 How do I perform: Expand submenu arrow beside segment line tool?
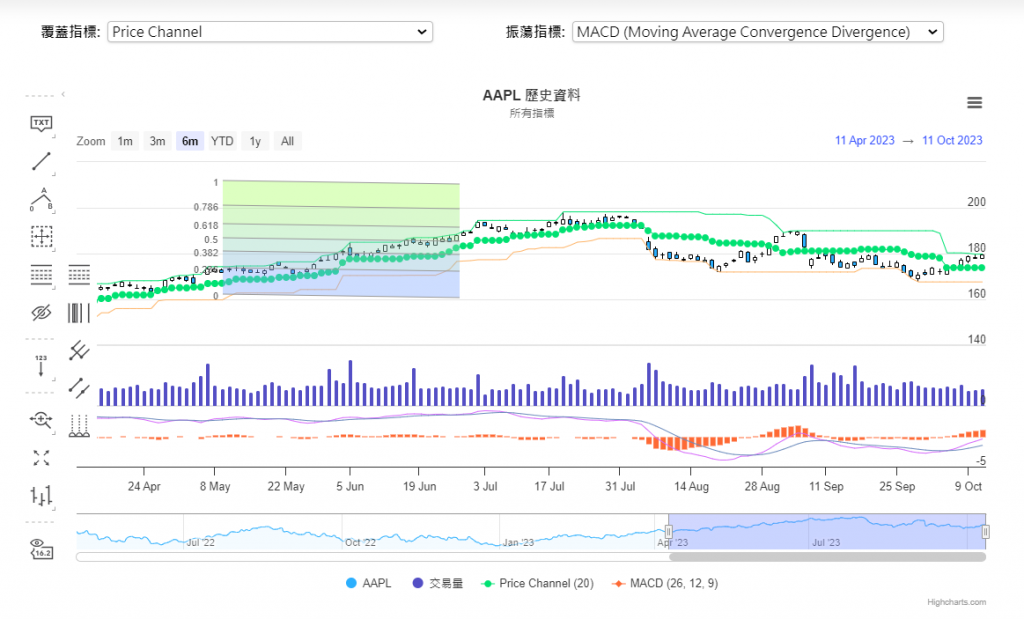54,174
